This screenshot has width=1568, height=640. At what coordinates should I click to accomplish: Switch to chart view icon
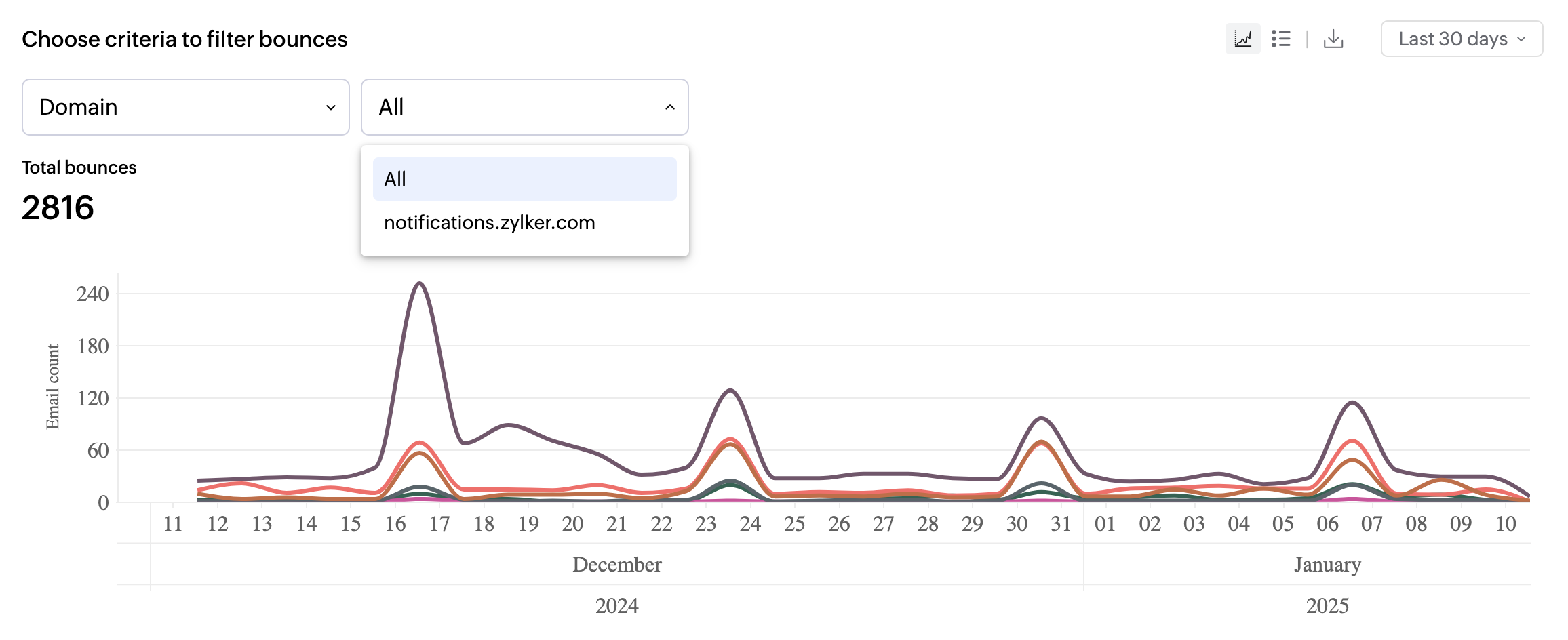[x=1242, y=39]
